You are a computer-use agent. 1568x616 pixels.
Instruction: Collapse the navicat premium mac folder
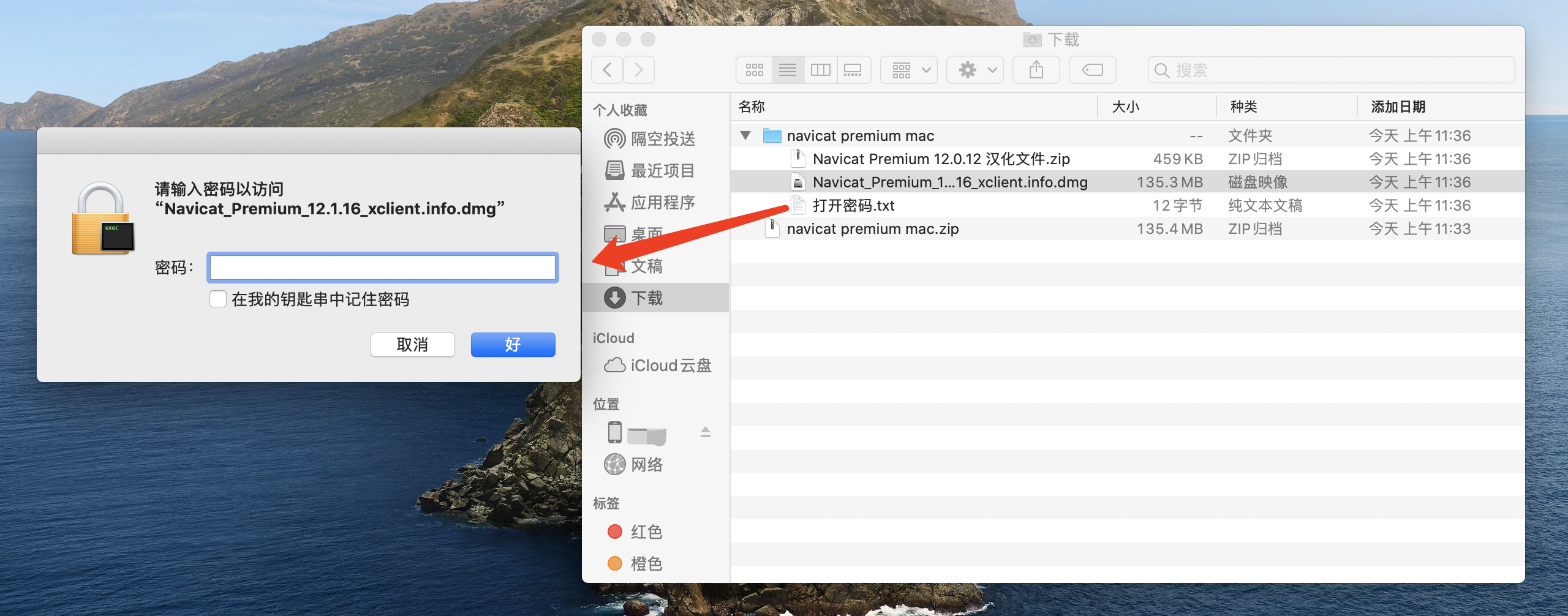pyautogui.click(x=745, y=135)
